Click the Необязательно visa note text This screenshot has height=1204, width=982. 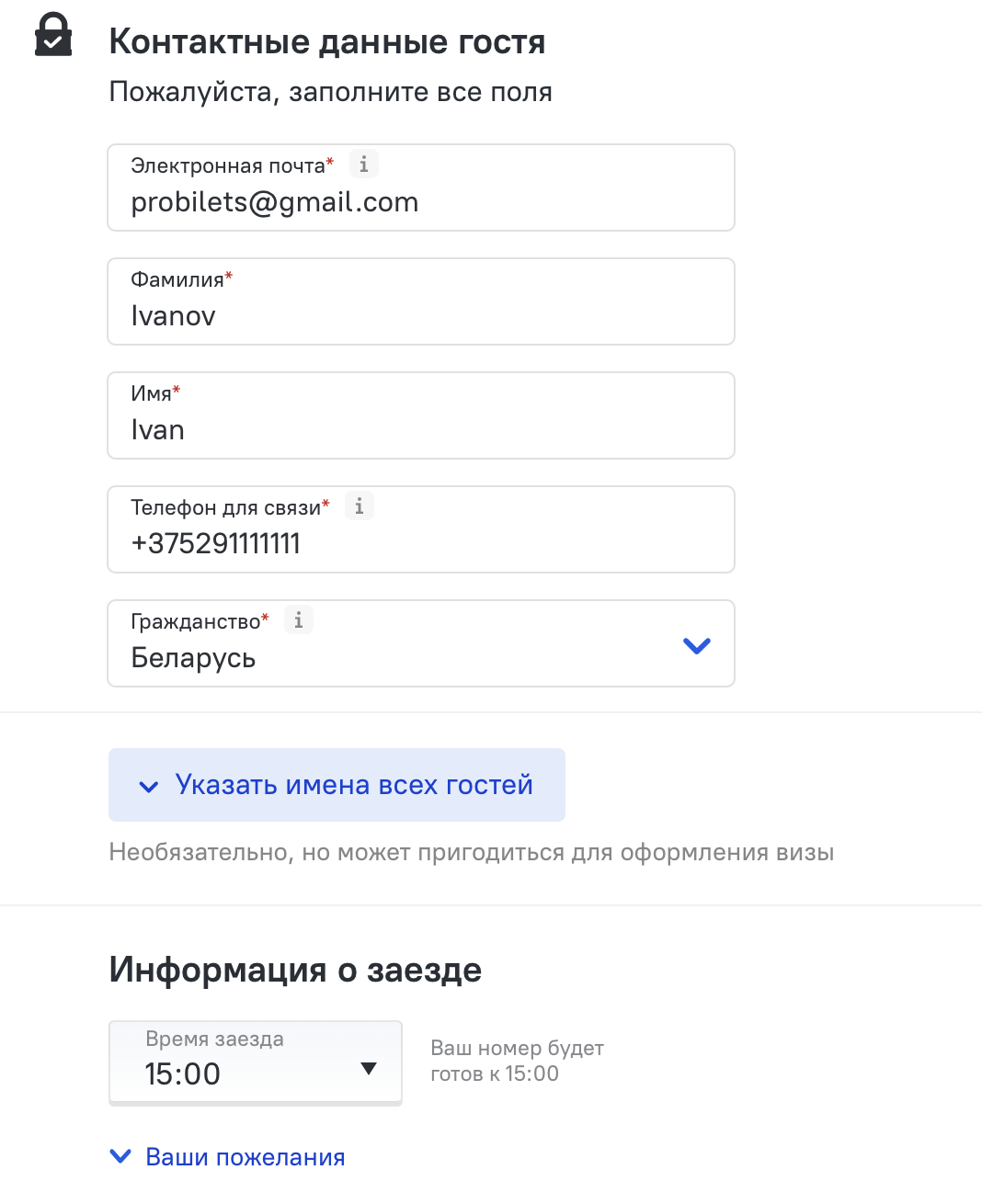pyautogui.click(x=471, y=852)
